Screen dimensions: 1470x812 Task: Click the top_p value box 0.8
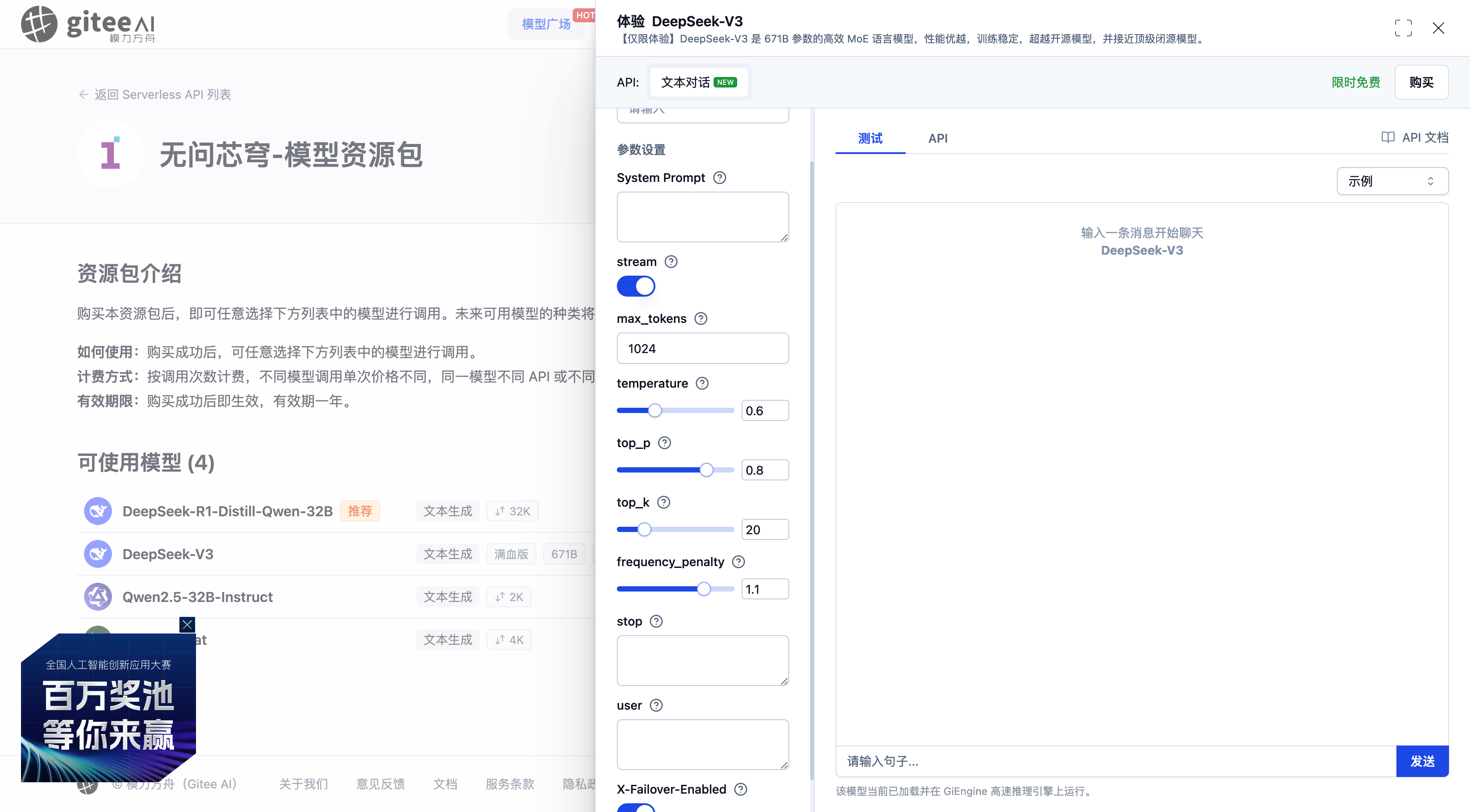coord(765,469)
